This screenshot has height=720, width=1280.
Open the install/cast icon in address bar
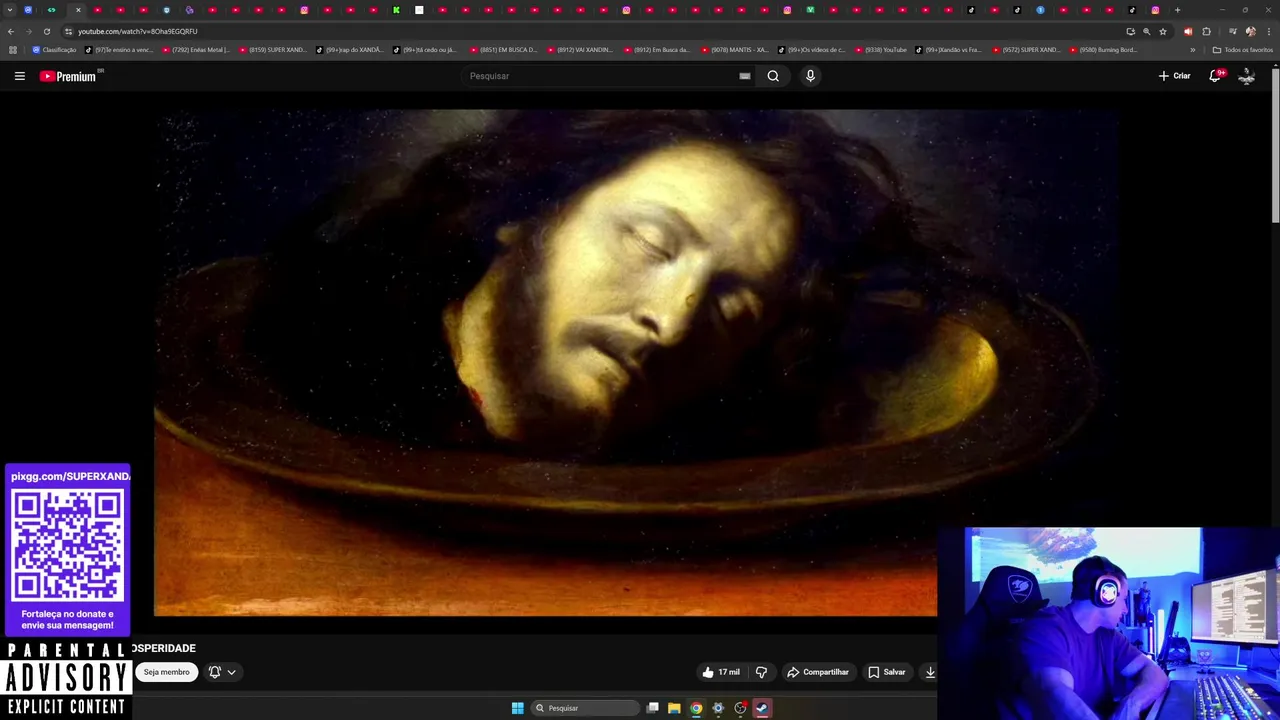click(x=1130, y=31)
